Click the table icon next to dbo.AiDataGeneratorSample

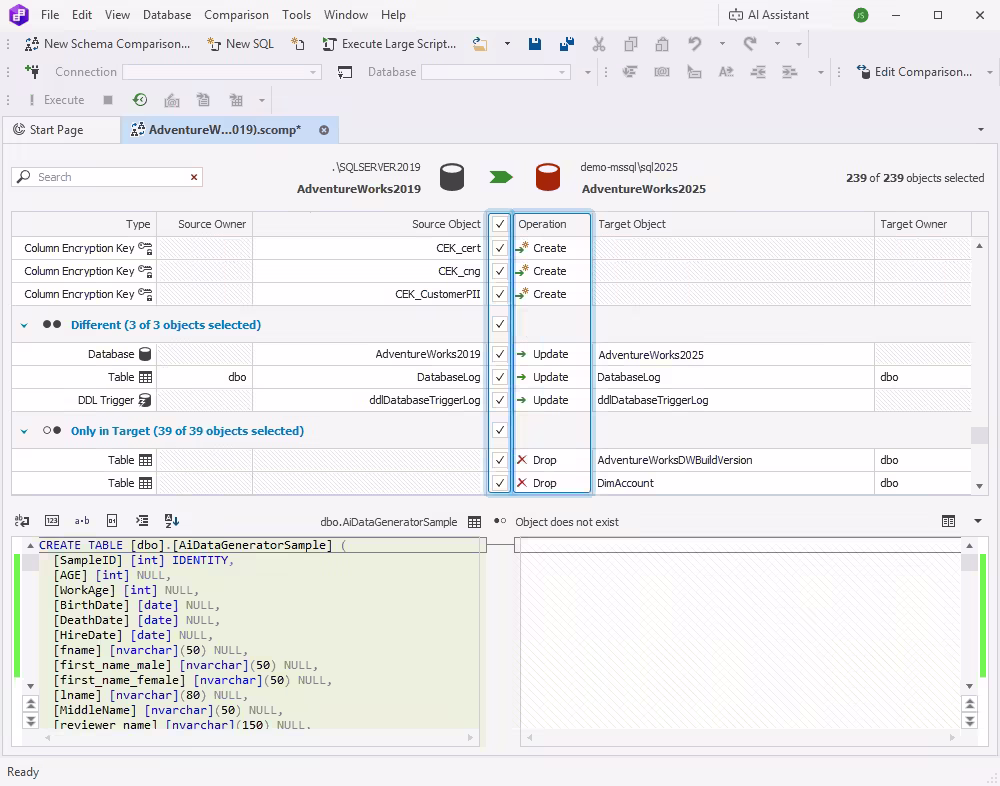pos(474,522)
